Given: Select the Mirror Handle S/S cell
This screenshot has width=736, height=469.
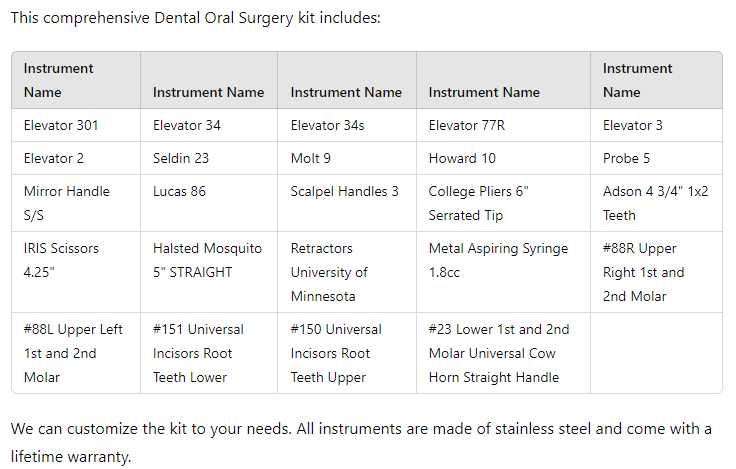Looking at the screenshot, I should pos(67,203).
